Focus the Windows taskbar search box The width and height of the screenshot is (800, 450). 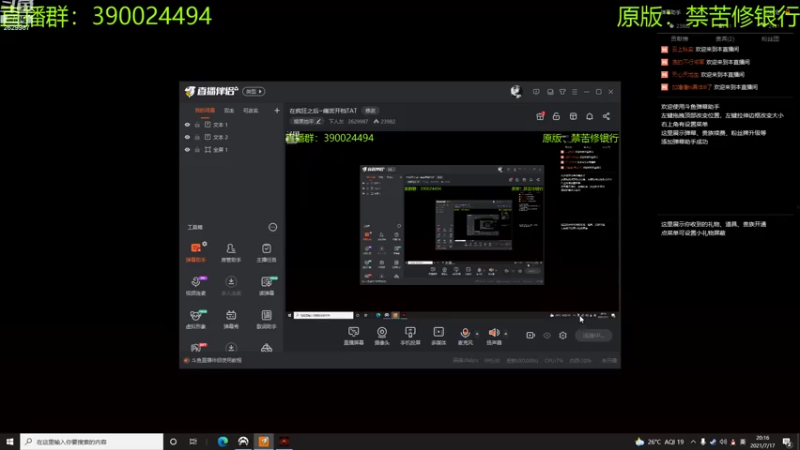click(x=92, y=441)
